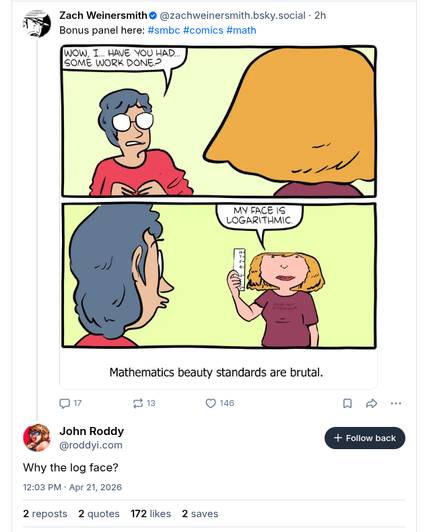
Task: Open the #math hashtag
Action: click(241, 30)
